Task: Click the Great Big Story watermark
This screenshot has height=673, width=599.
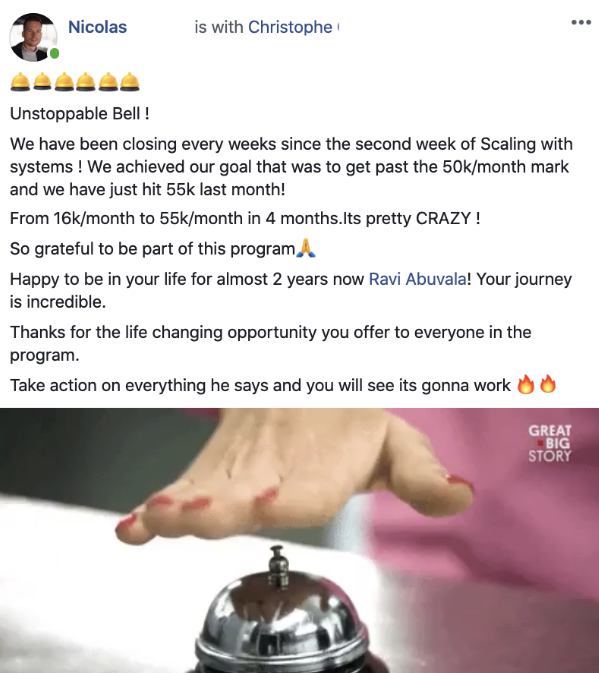Action: coord(550,443)
